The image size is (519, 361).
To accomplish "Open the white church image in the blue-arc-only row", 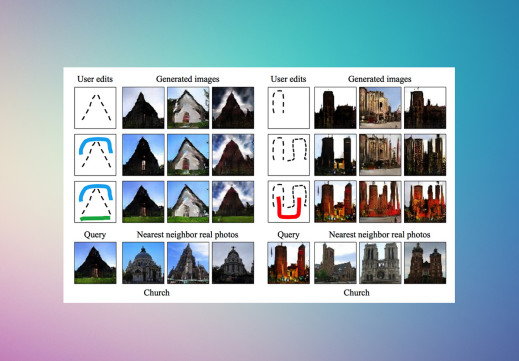I will pos(188,155).
